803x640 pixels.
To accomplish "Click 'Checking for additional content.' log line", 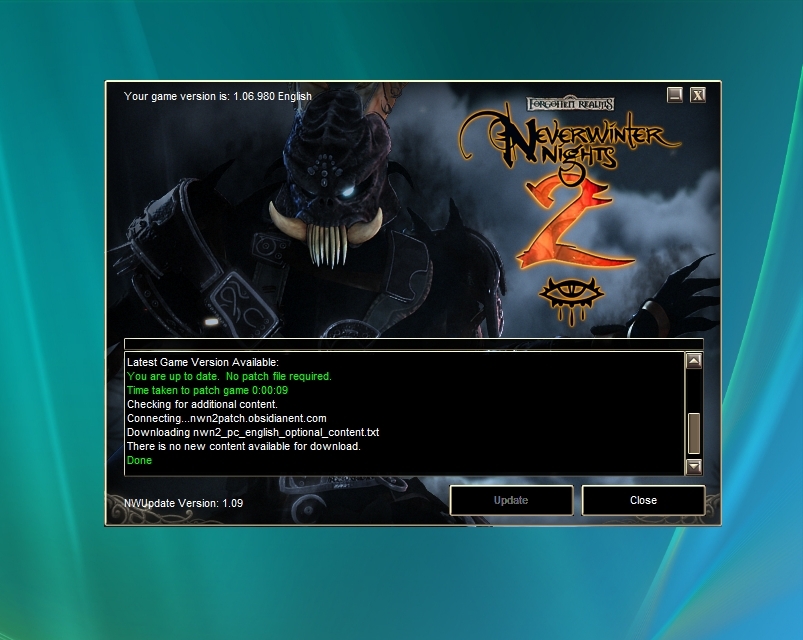I will point(202,404).
